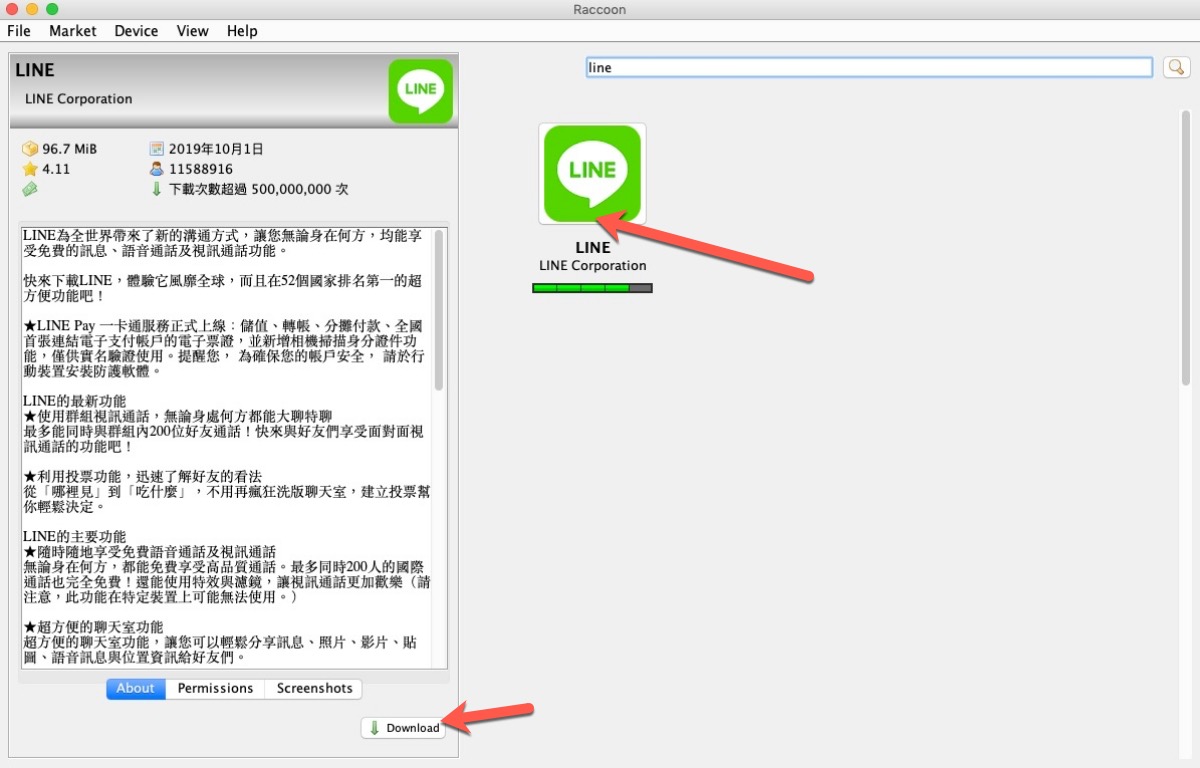Image resolution: width=1200 pixels, height=768 pixels.
Task: Click the package size icon next to 96.7 MiB
Action: click(30, 149)
